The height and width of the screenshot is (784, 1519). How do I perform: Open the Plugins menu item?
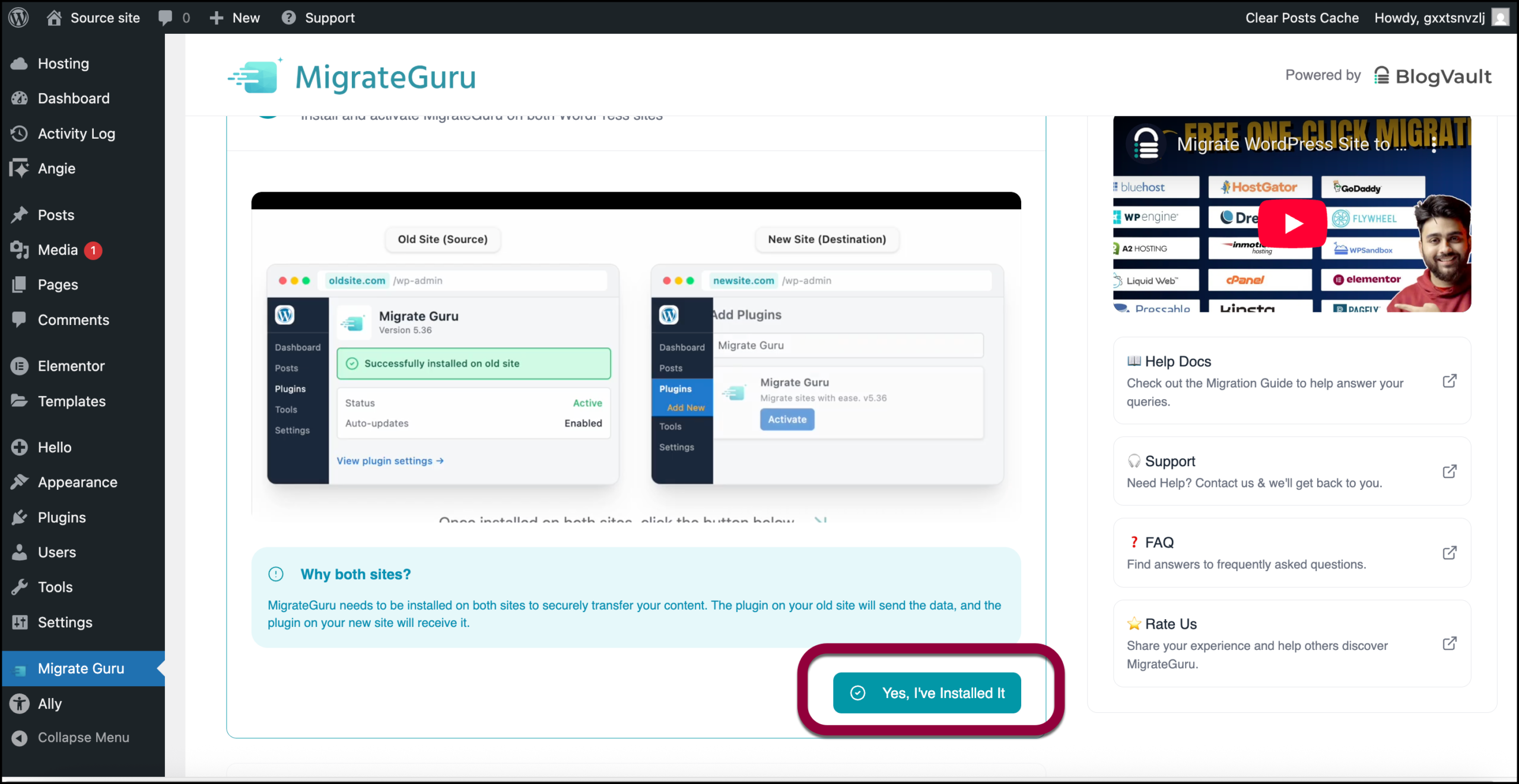[x=62, y=517]
